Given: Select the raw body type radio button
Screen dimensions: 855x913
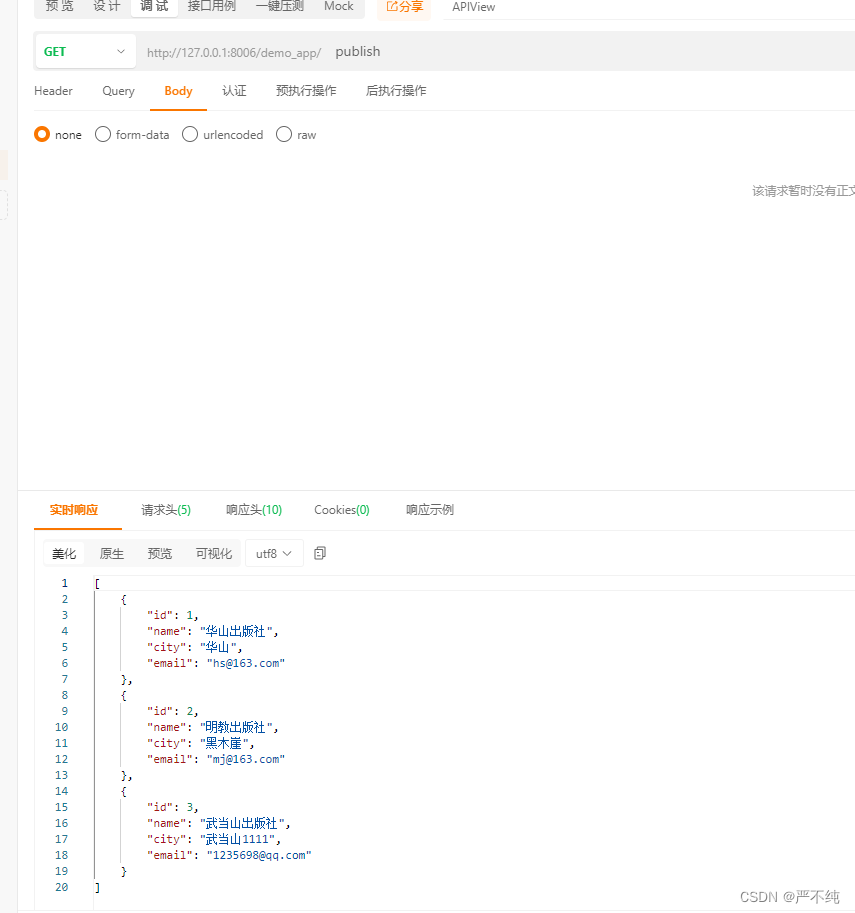Looking at the screenshot, I should pyautogui.click(x=283, y=134).
